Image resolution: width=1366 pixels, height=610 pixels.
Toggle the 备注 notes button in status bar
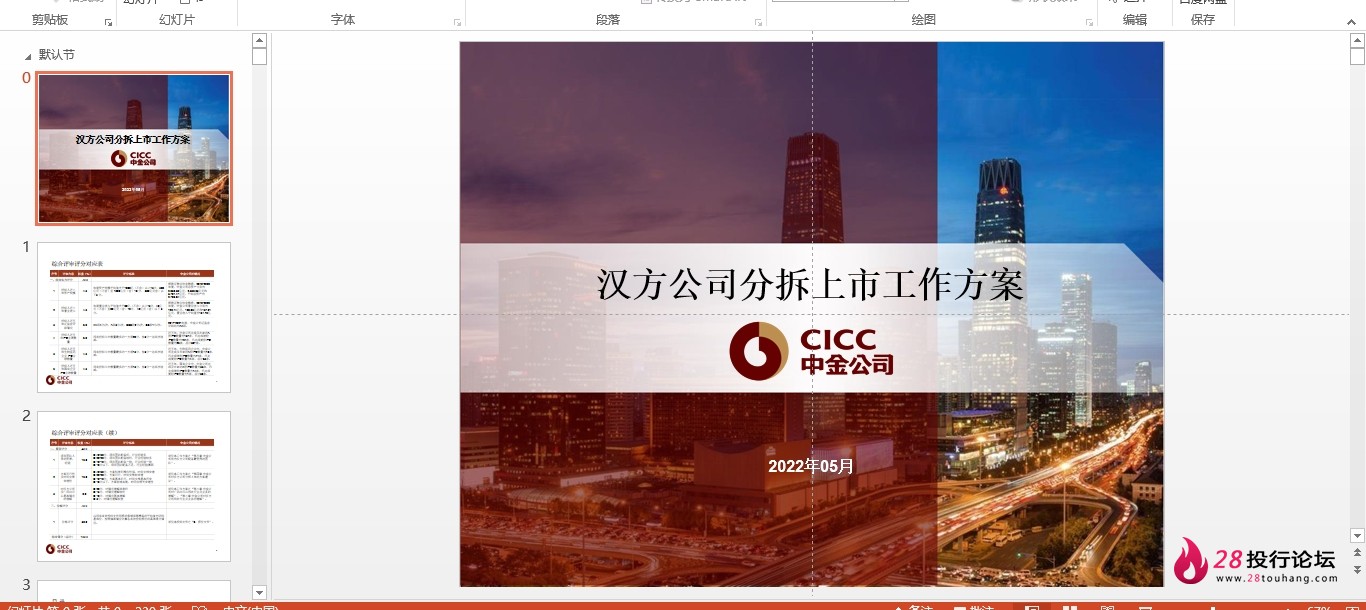coord(912,607)
